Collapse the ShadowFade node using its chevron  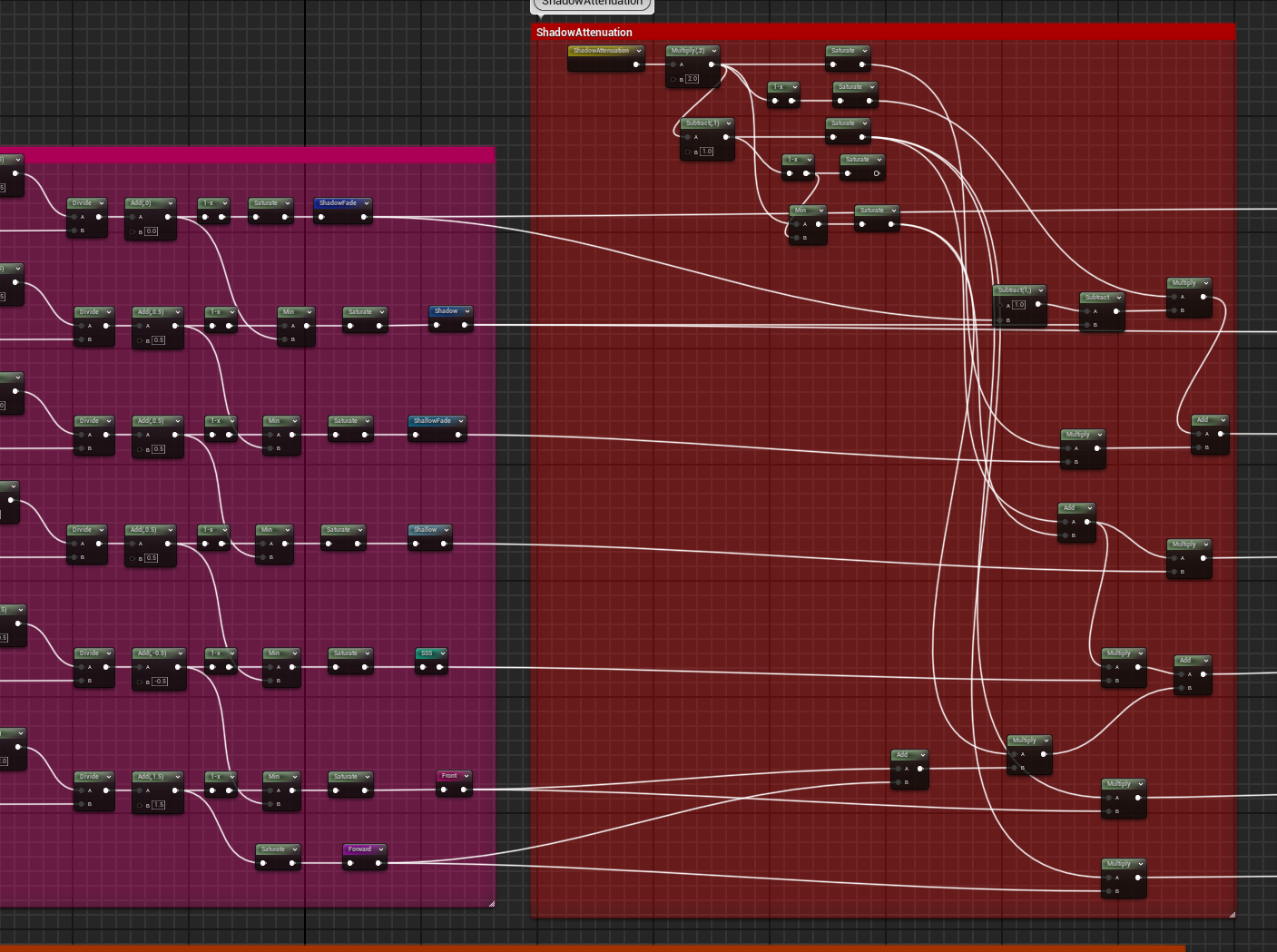pos(367,203)
